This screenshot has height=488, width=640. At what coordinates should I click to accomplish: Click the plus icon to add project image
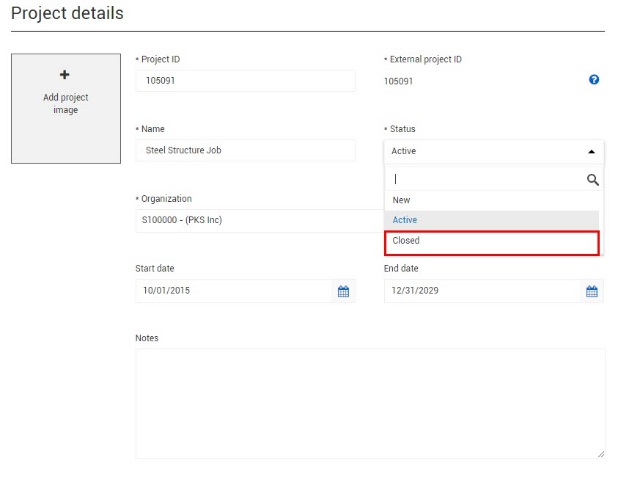(64, 75)
